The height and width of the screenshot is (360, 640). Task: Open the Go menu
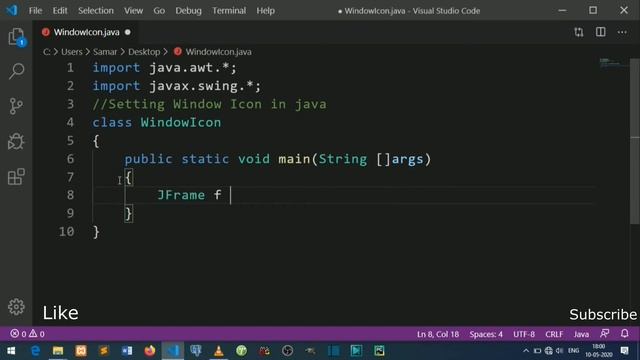[159, 11]
